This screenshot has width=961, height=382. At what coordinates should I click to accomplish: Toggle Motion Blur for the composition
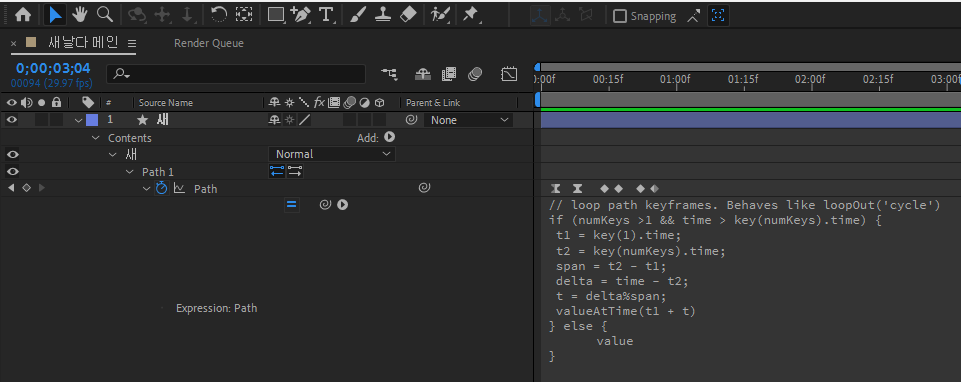click(x=475, y=74)
